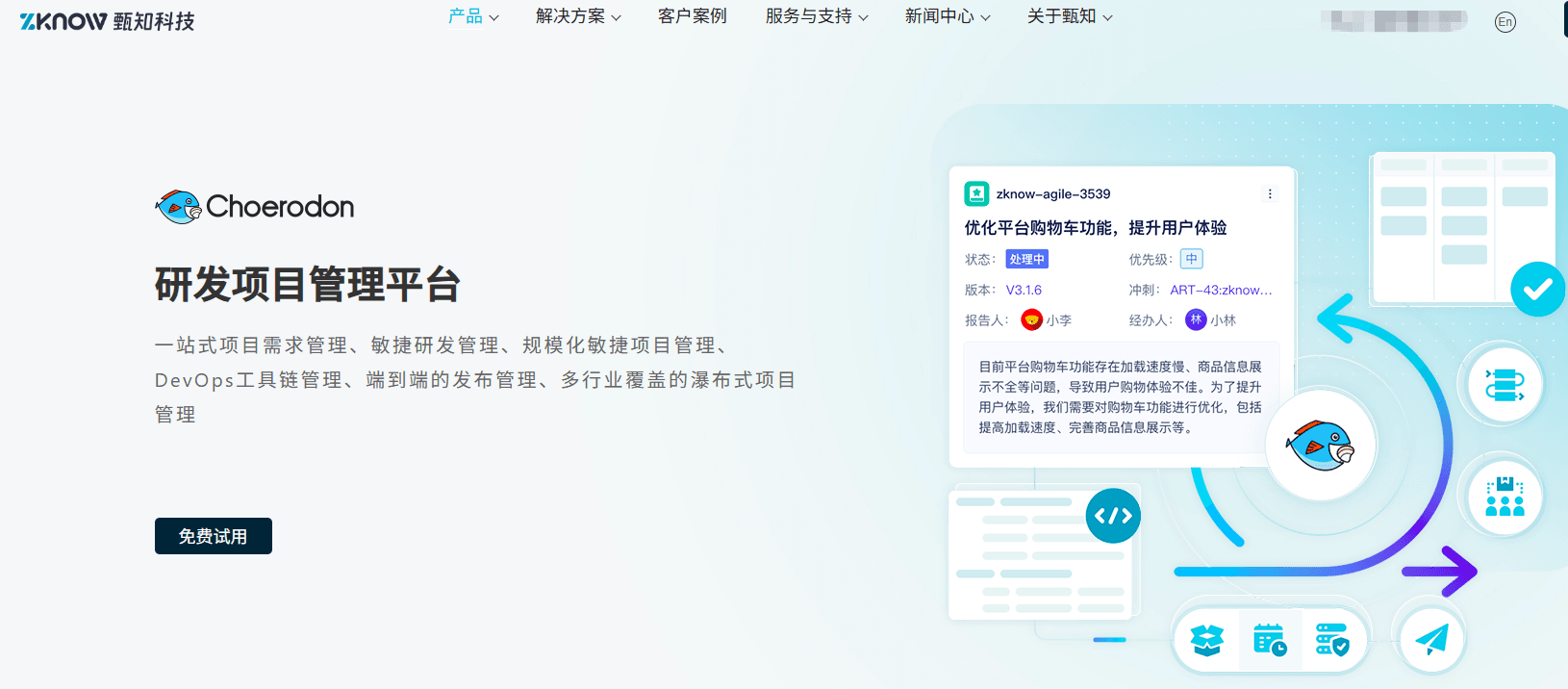Expand the chevron next to 解决方案
Viewport: 1568px width, 689px height.
point(616,18)
